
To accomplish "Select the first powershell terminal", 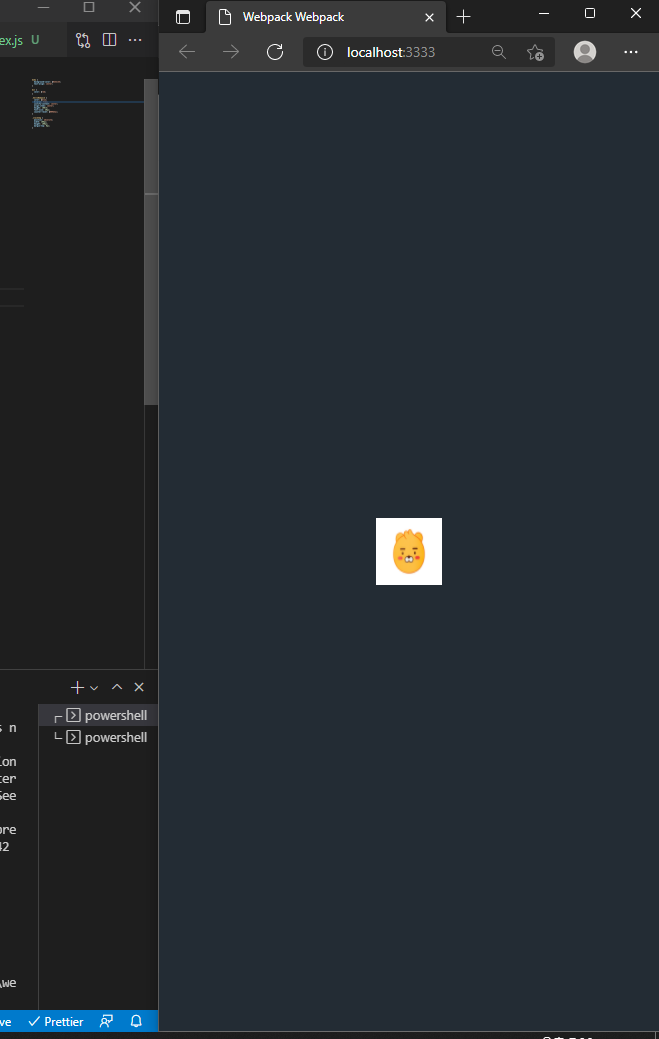I will (98, 715).
